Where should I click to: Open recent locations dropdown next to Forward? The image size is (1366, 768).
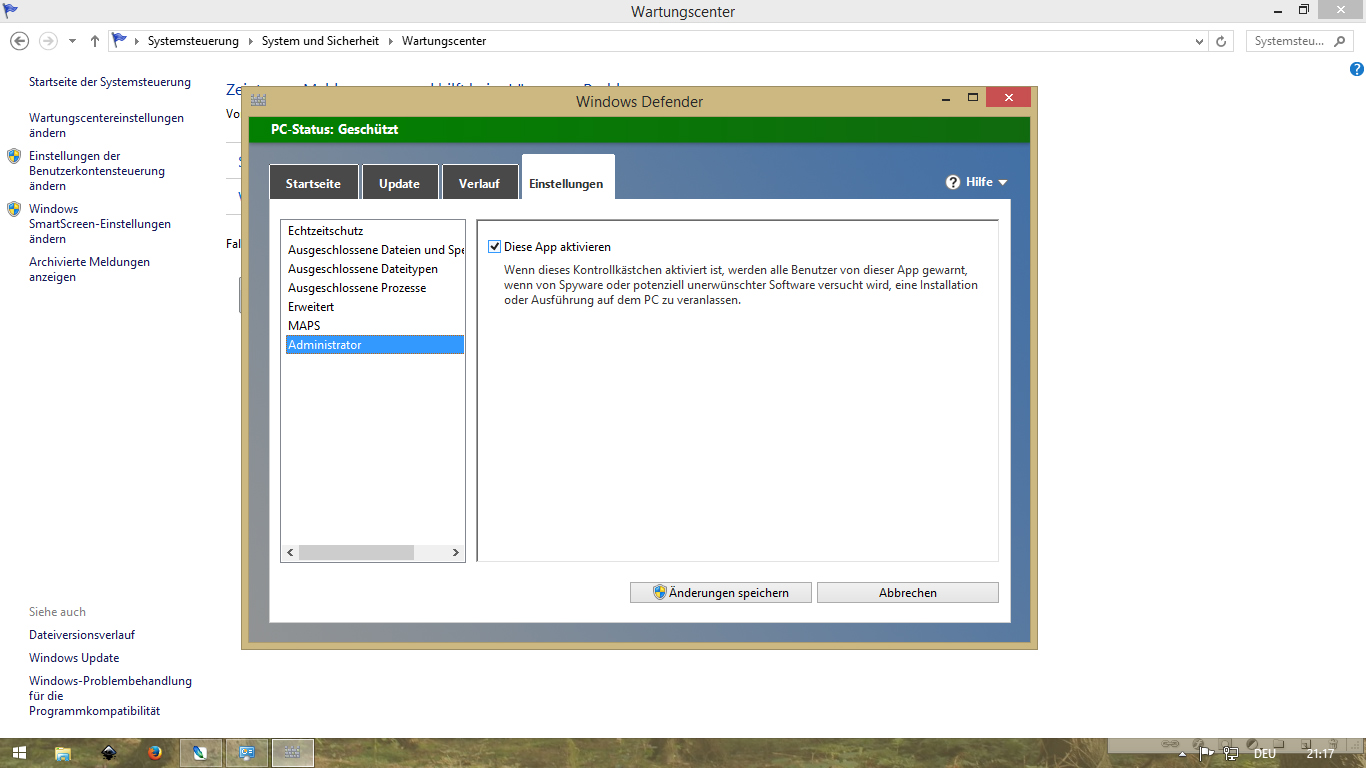tap(72, 41)
